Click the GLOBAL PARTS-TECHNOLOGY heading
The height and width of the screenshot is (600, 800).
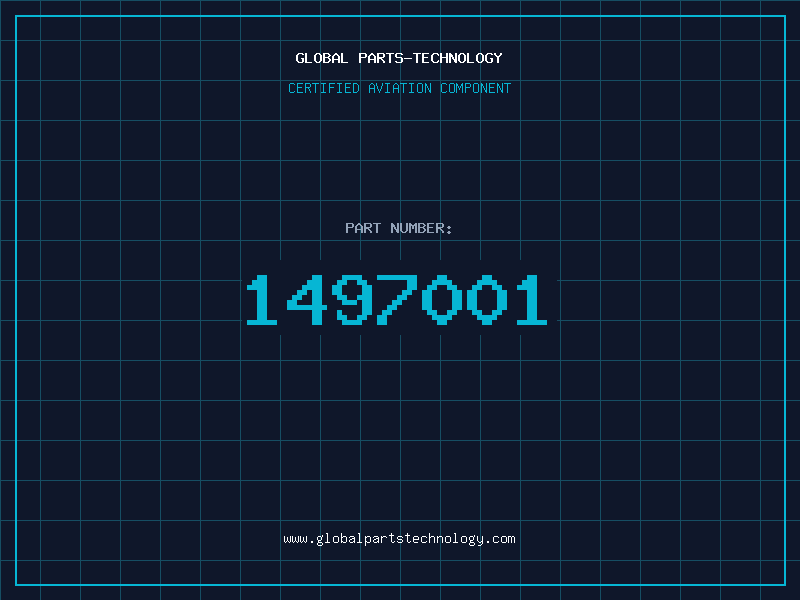(399, 58)
